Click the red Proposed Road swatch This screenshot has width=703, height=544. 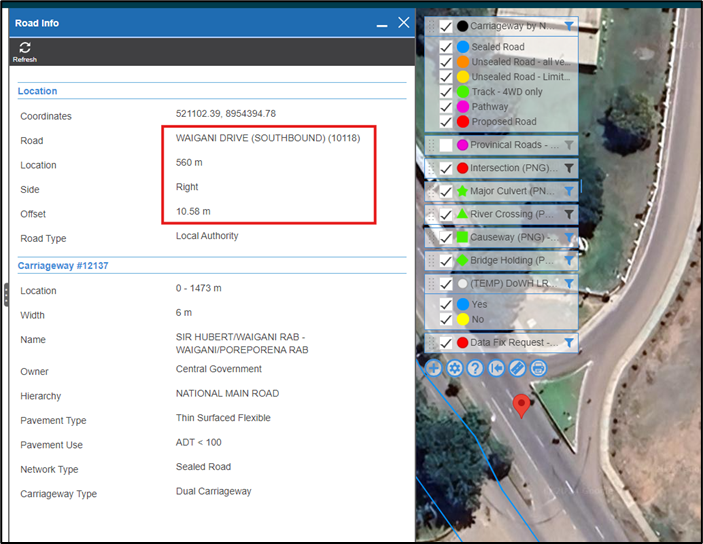pos(463,122)
